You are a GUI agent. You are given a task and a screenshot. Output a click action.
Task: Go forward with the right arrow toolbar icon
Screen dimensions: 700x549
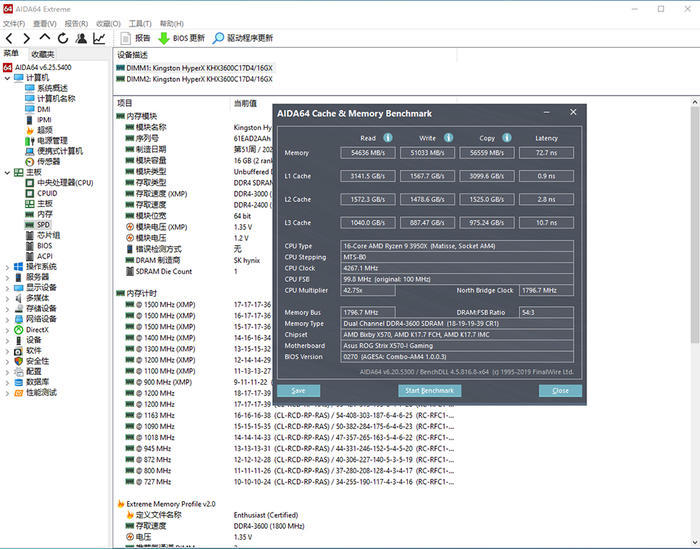click(x=27, y=39)
